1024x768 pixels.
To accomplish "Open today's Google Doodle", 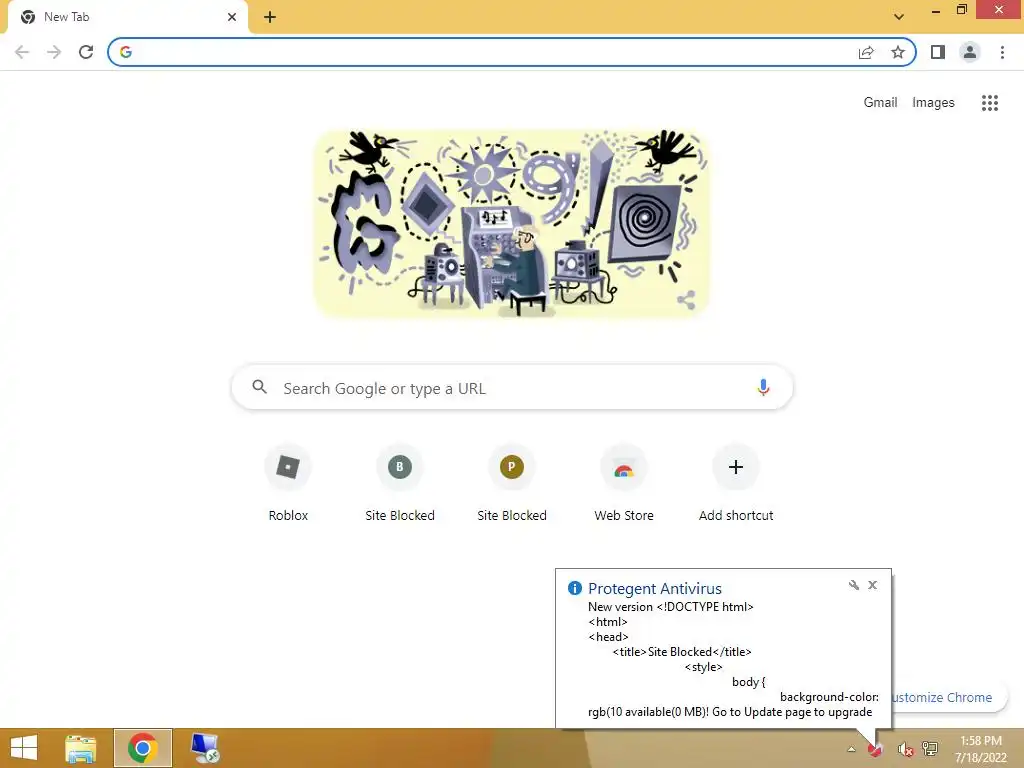I will (512, 223).
